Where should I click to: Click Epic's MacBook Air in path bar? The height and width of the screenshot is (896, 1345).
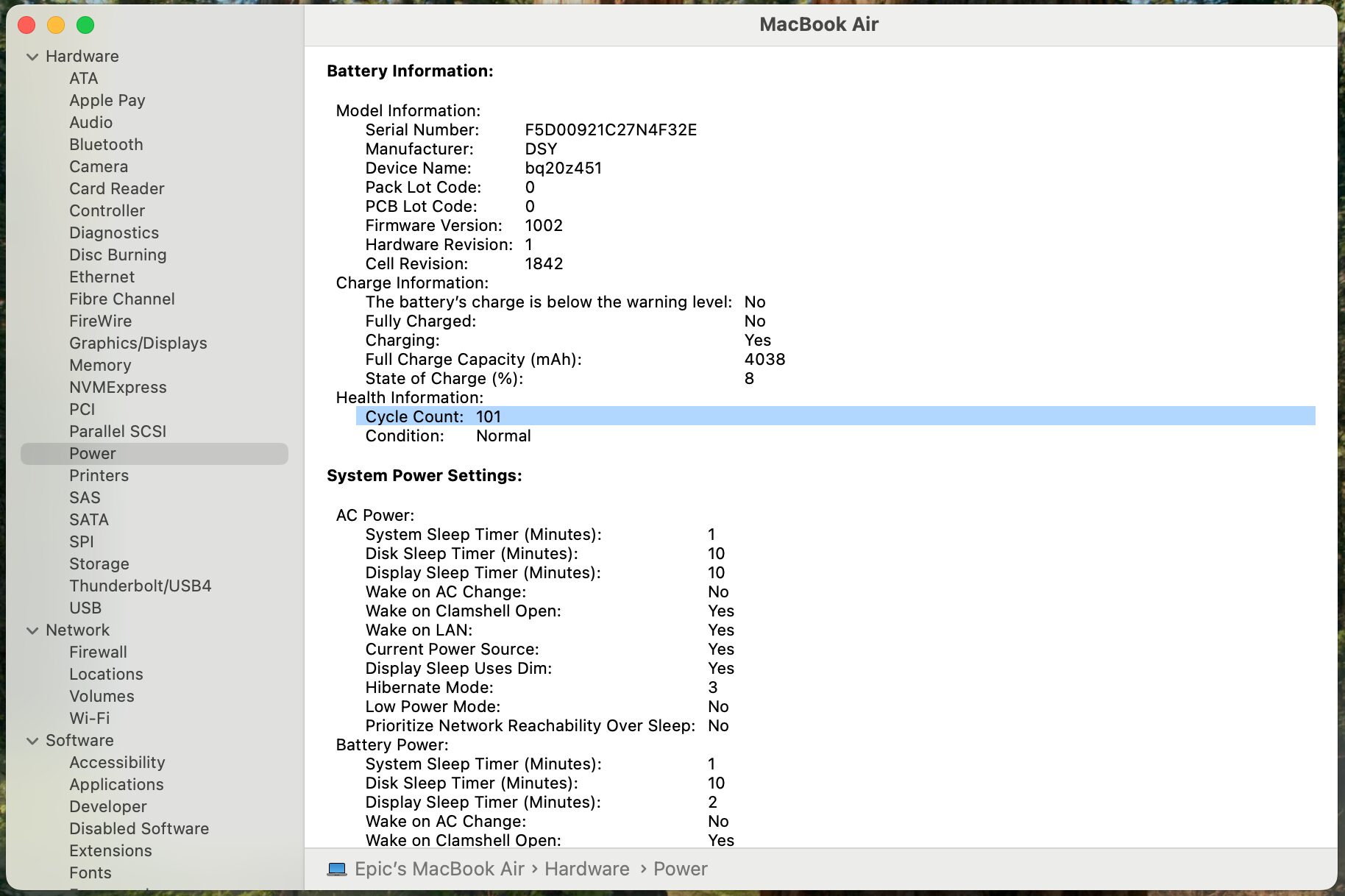pos(439,869)
